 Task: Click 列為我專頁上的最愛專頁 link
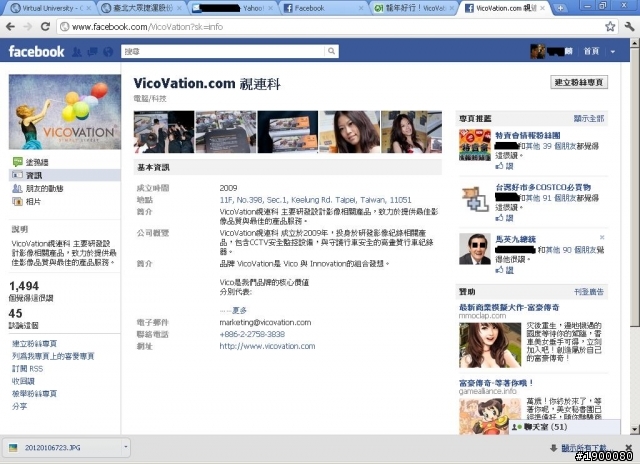(53, 356)
